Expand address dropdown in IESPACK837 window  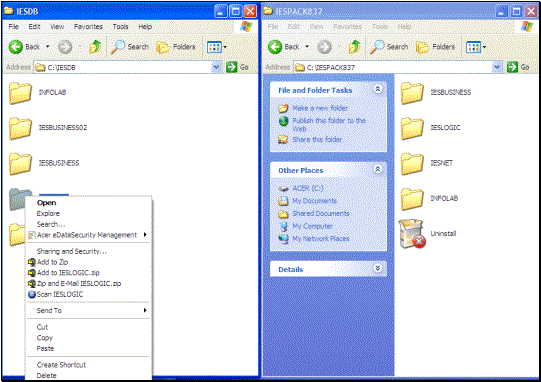tap(497, 67)
